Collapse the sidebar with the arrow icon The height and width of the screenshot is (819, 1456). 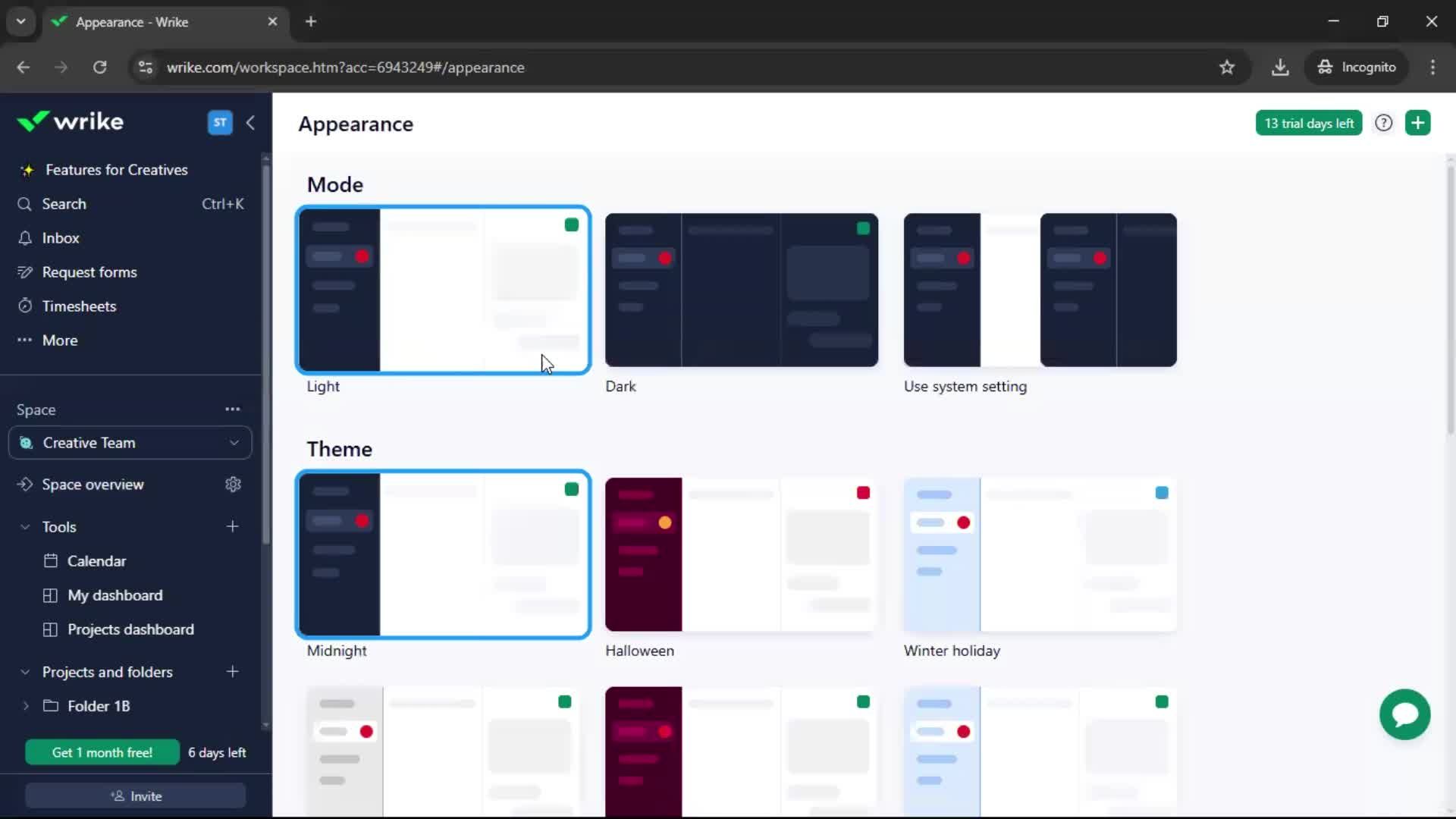click(250, 122)
